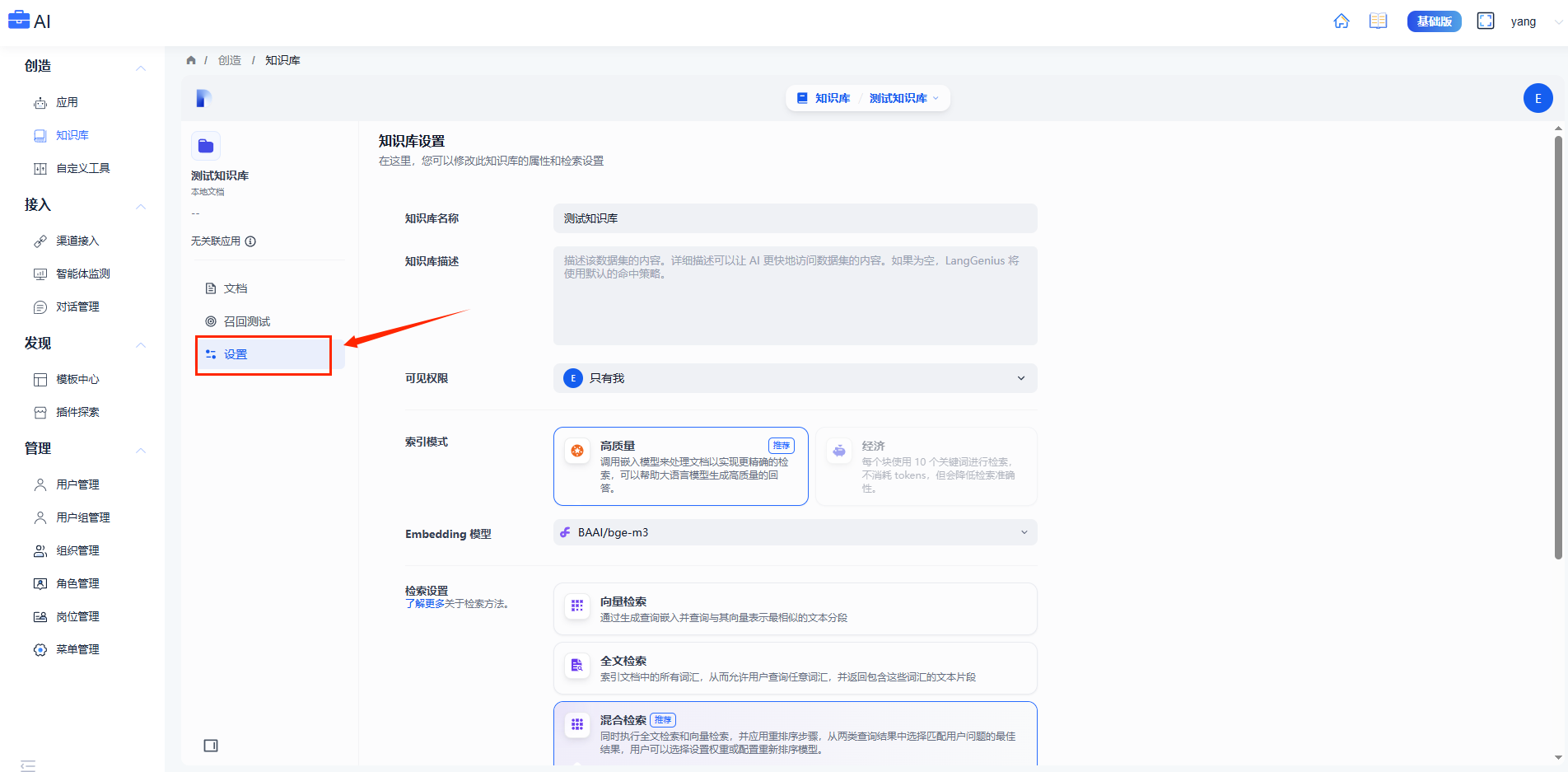Click the info icon beside 无关联应用
Image resolution: width=1568 pixels, height=772 pixels.
point(250,241)
